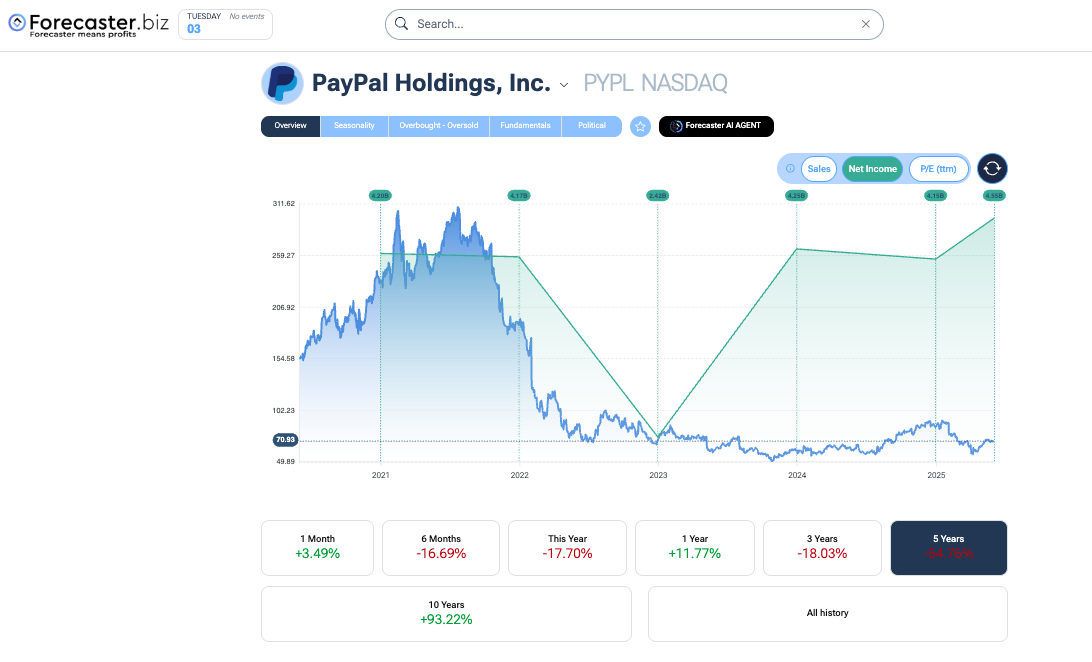
Task: Switch to the Seasonality tab
Action: point(354,126)
